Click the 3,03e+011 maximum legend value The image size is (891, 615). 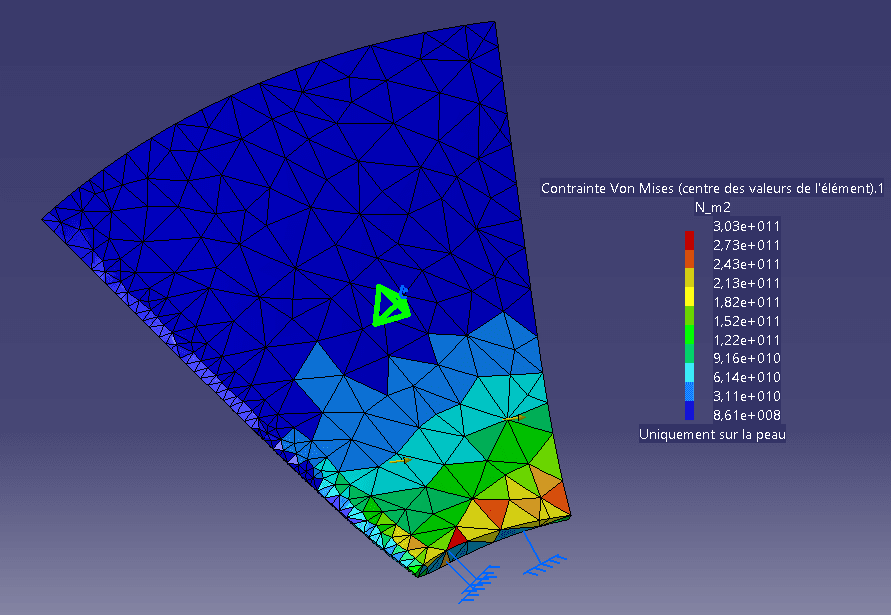coord(746,226)
